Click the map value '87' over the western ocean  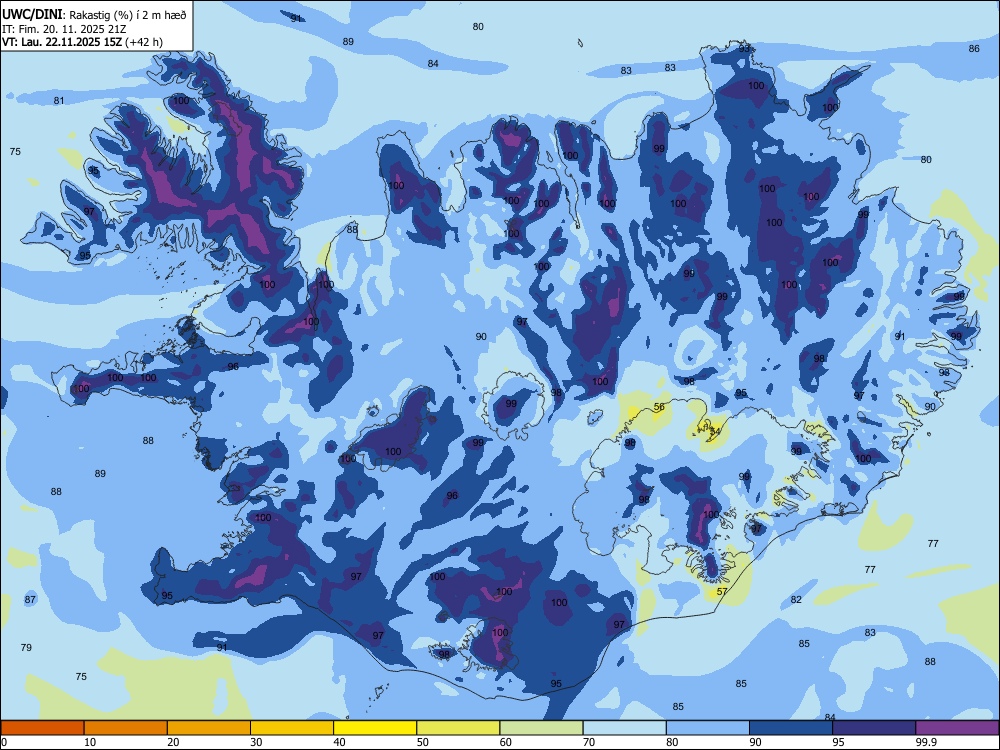(x=30, y=599)
